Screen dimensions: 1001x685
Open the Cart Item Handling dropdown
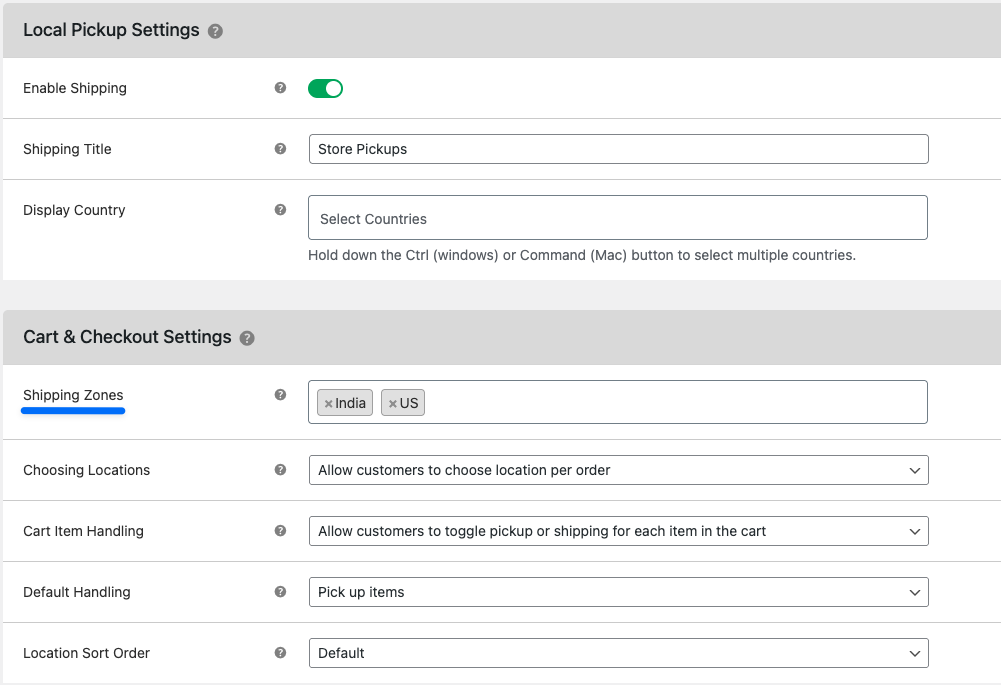tap(618, 531)
